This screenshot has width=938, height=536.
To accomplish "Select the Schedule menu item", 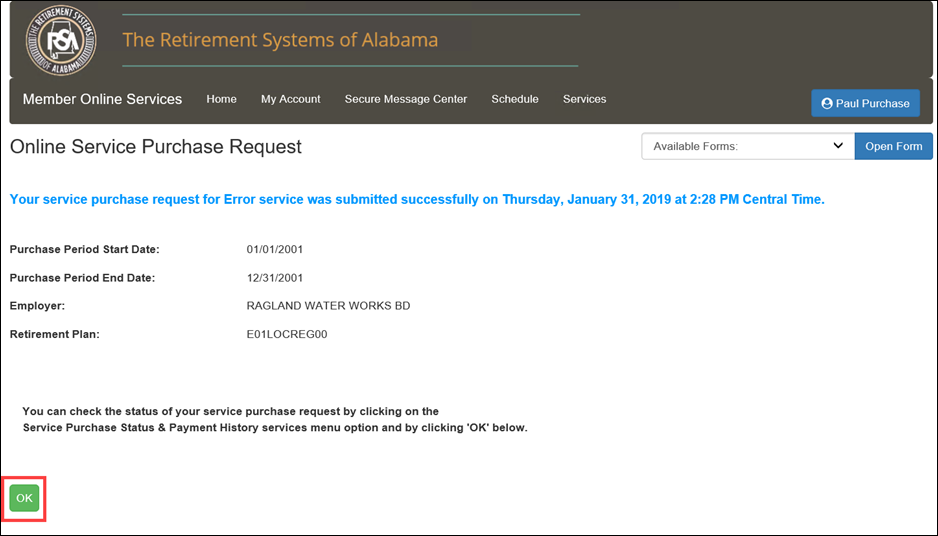I will click(515, 99).
